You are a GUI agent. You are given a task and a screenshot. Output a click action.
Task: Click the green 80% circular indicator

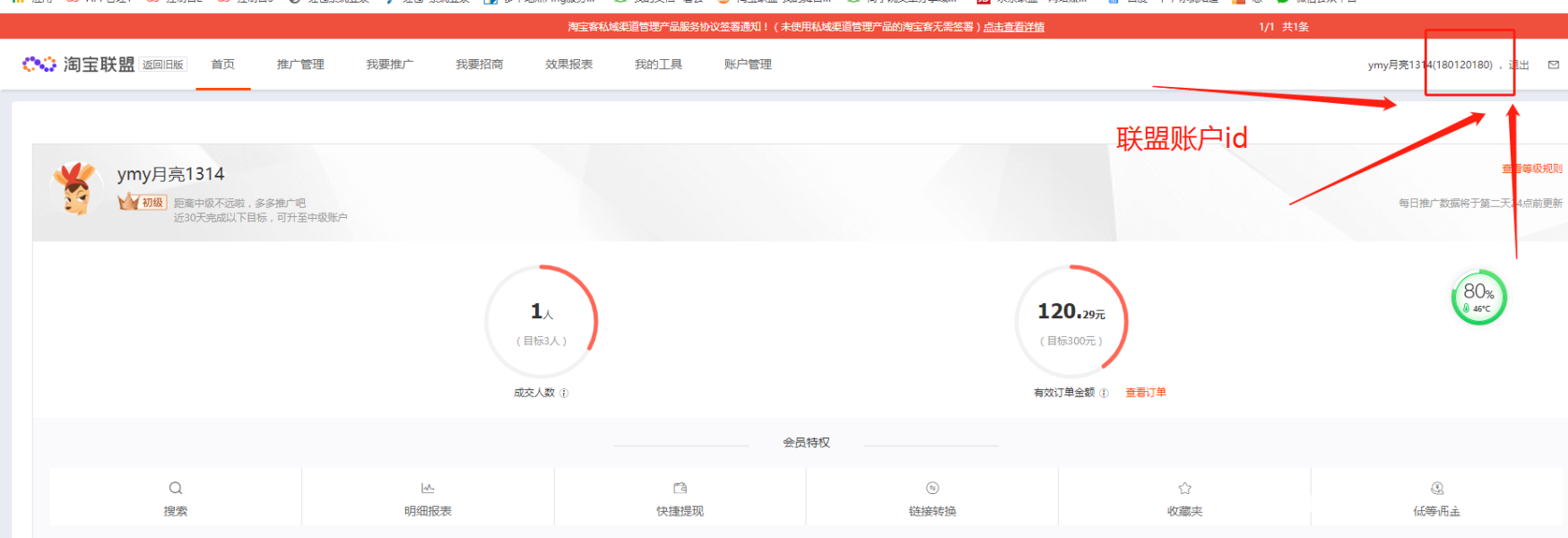pyautogui.click(x=1478, y=298)
